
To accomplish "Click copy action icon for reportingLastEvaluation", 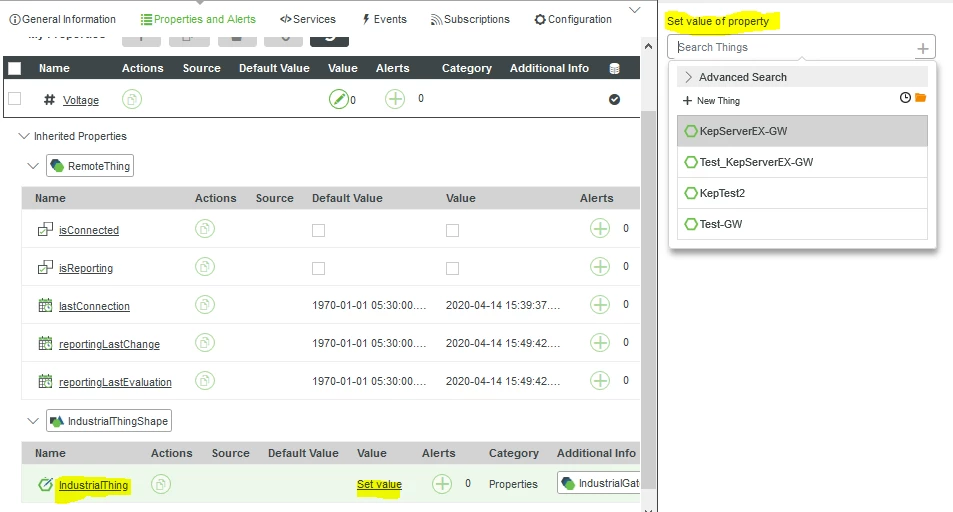I will point(205,381).
